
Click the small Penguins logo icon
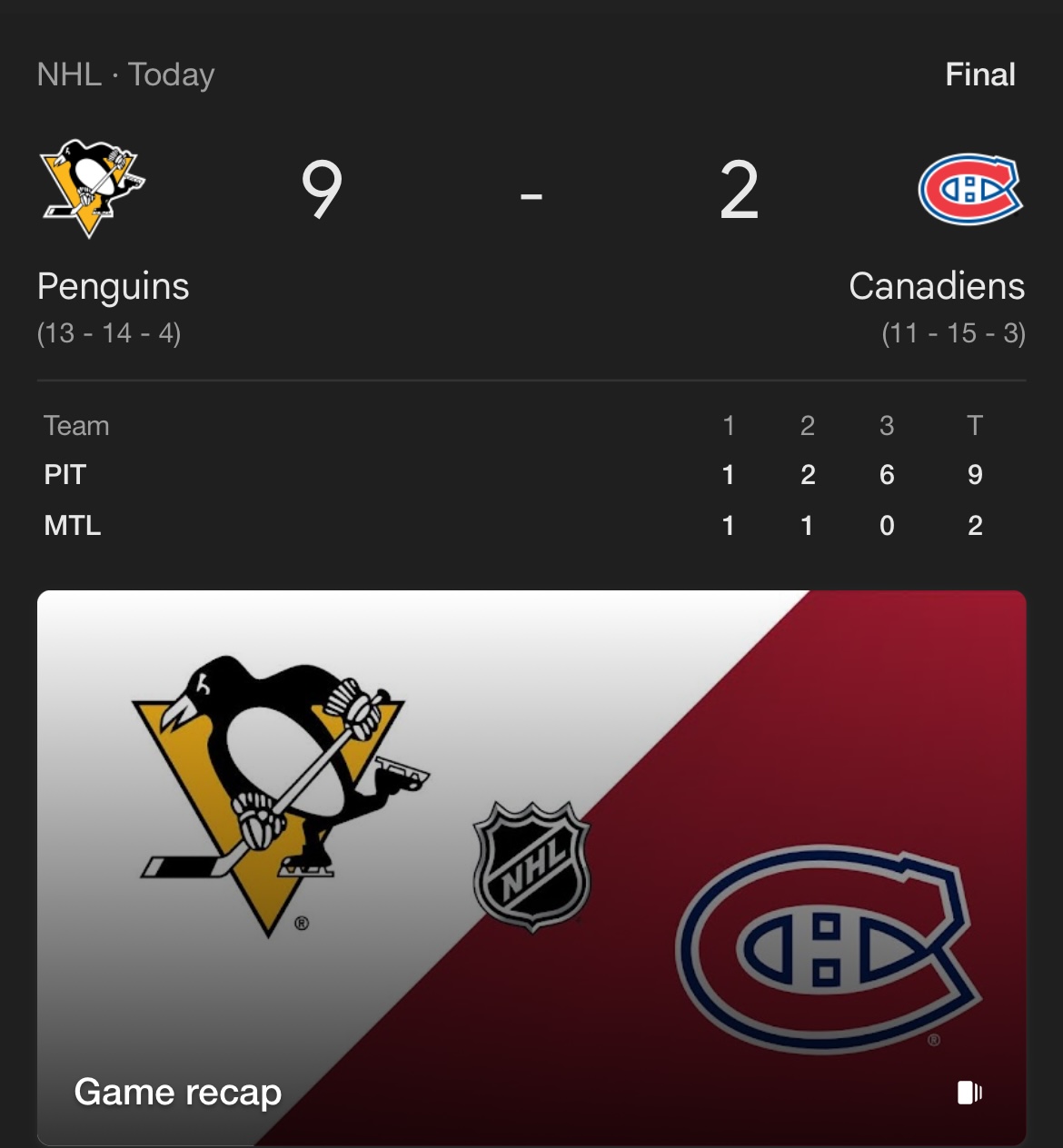(x=93, y=188)
